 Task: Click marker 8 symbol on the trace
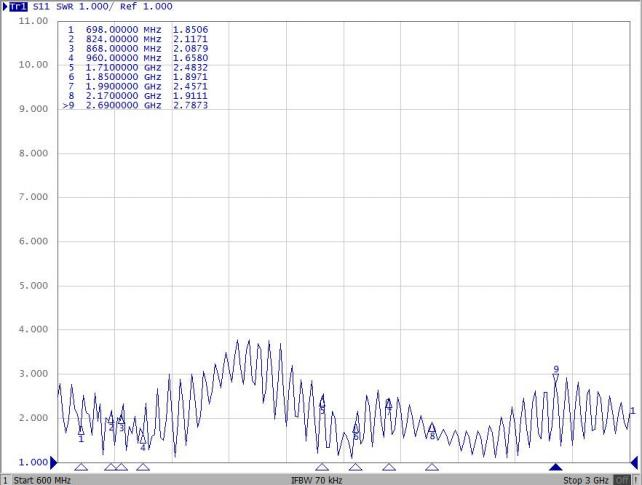coord(432,428)
